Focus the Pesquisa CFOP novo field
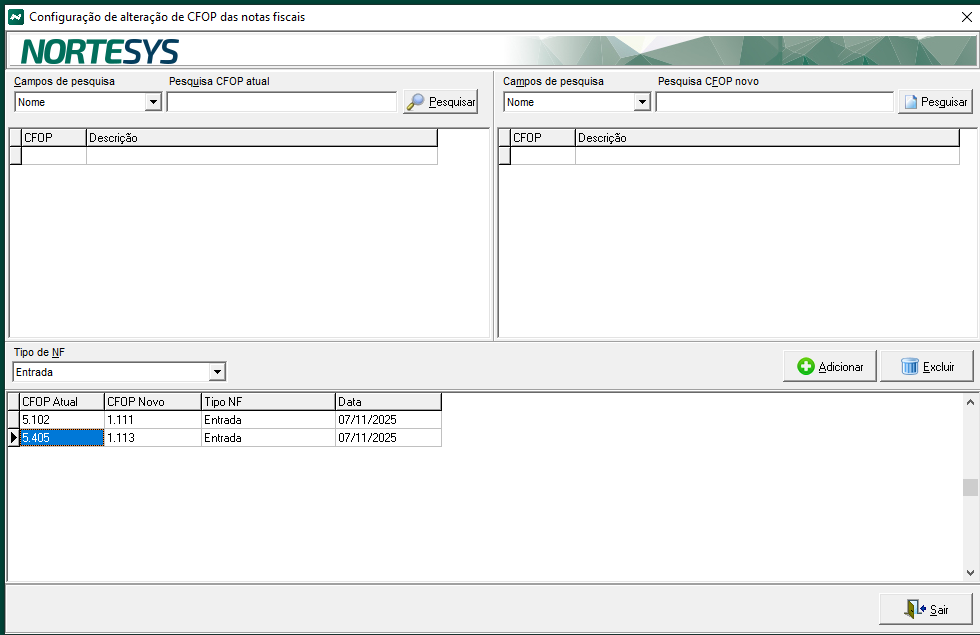The image size is (980, 635). 774,102
